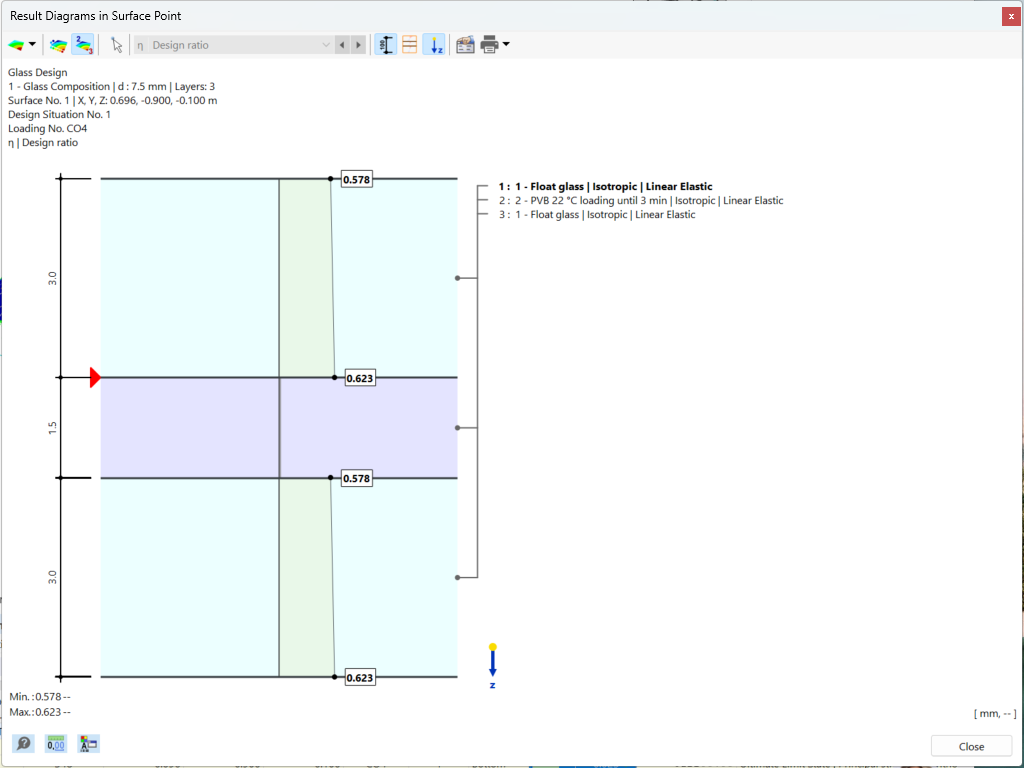Click the Close button
The width and height of the screenshot is (1024, 768).
(971, 746)
